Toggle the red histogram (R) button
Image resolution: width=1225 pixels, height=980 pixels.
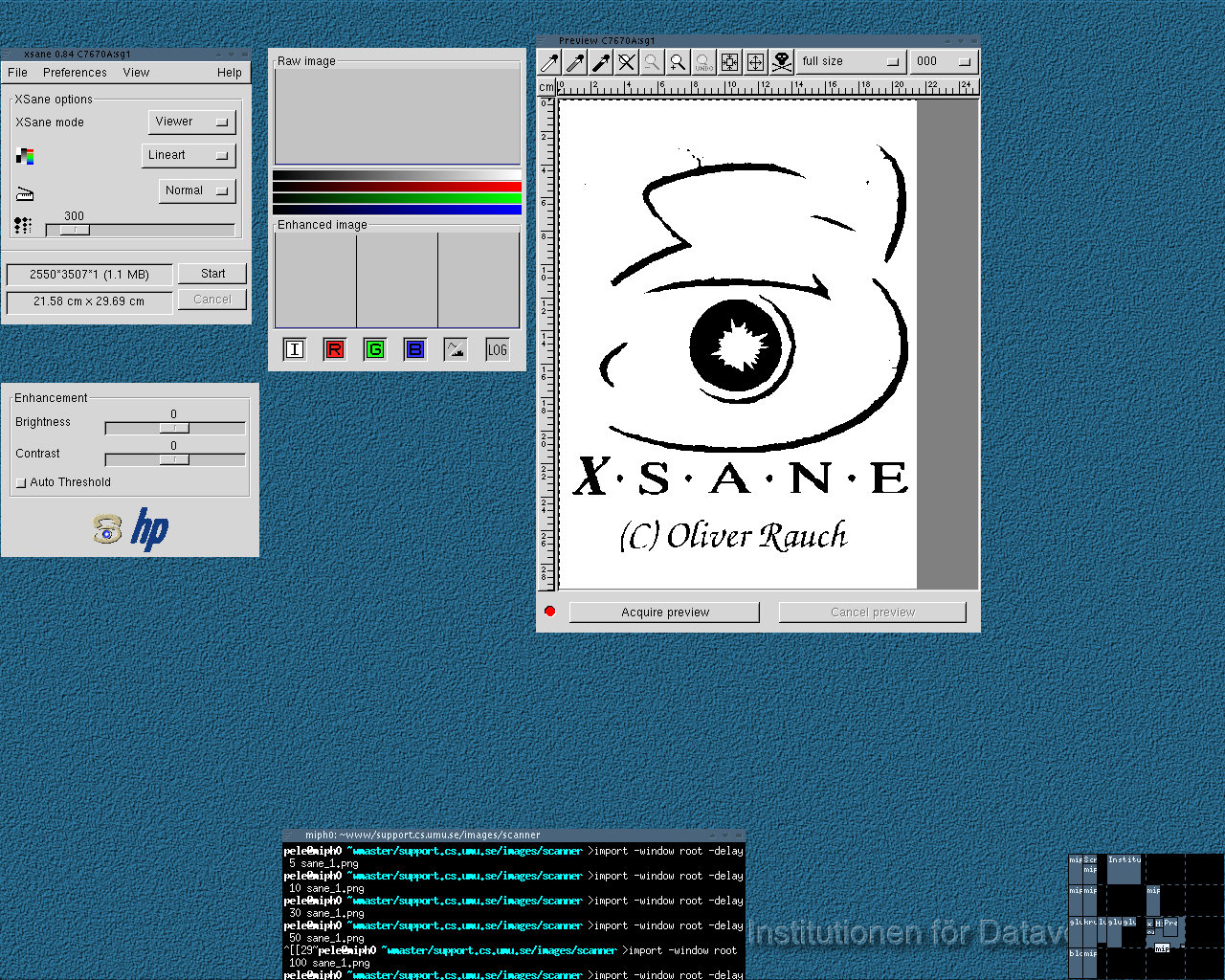point(335,349)
